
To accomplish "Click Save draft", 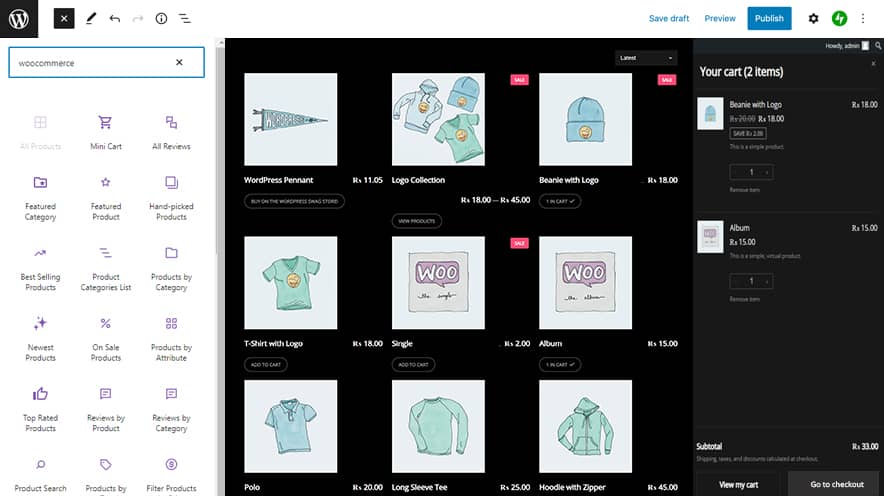I will tap(669, 19).
